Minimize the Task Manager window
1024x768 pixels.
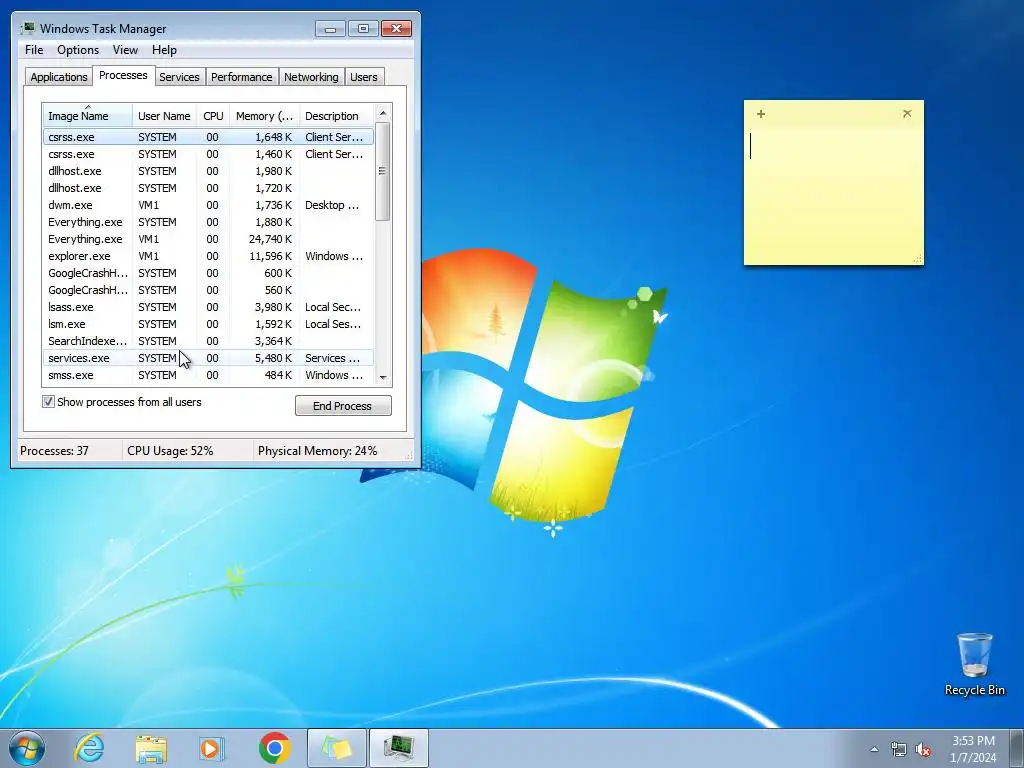click(330, 29)
